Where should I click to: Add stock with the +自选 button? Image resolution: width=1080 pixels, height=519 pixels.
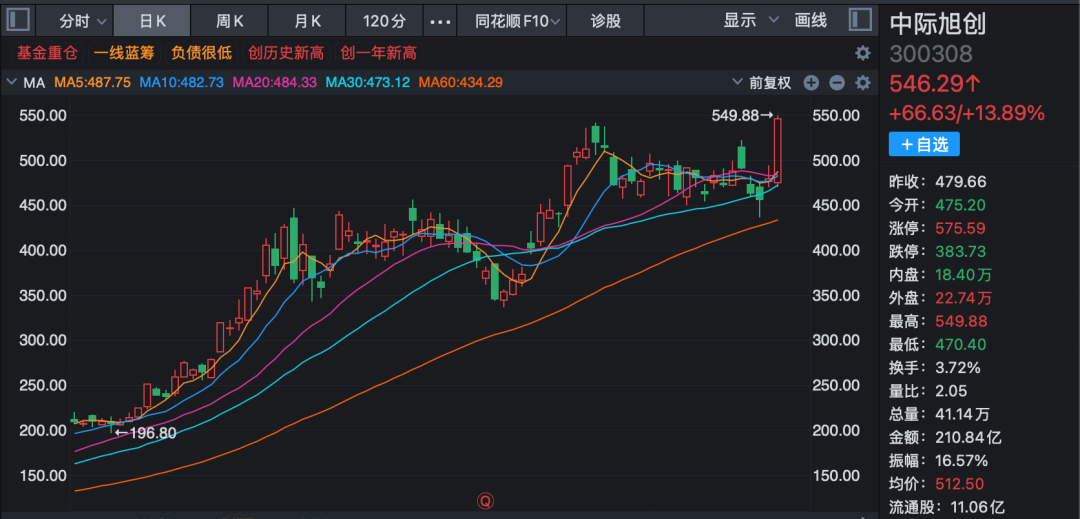(x=924, y=144)
